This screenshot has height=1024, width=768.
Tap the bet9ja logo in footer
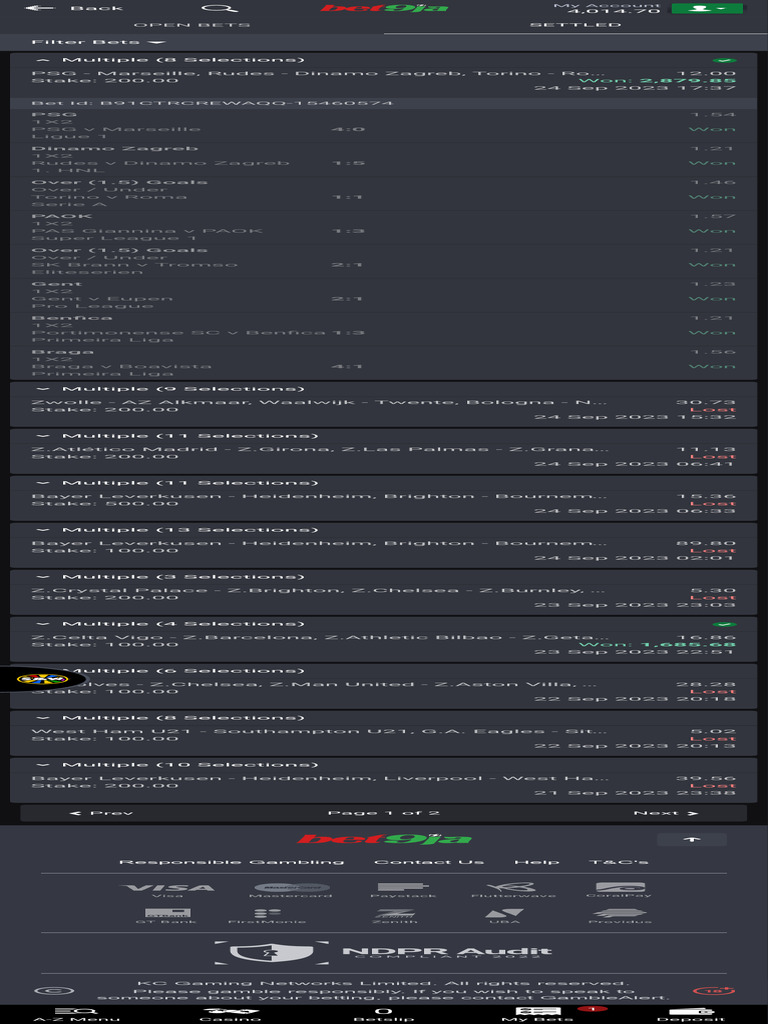384,839
